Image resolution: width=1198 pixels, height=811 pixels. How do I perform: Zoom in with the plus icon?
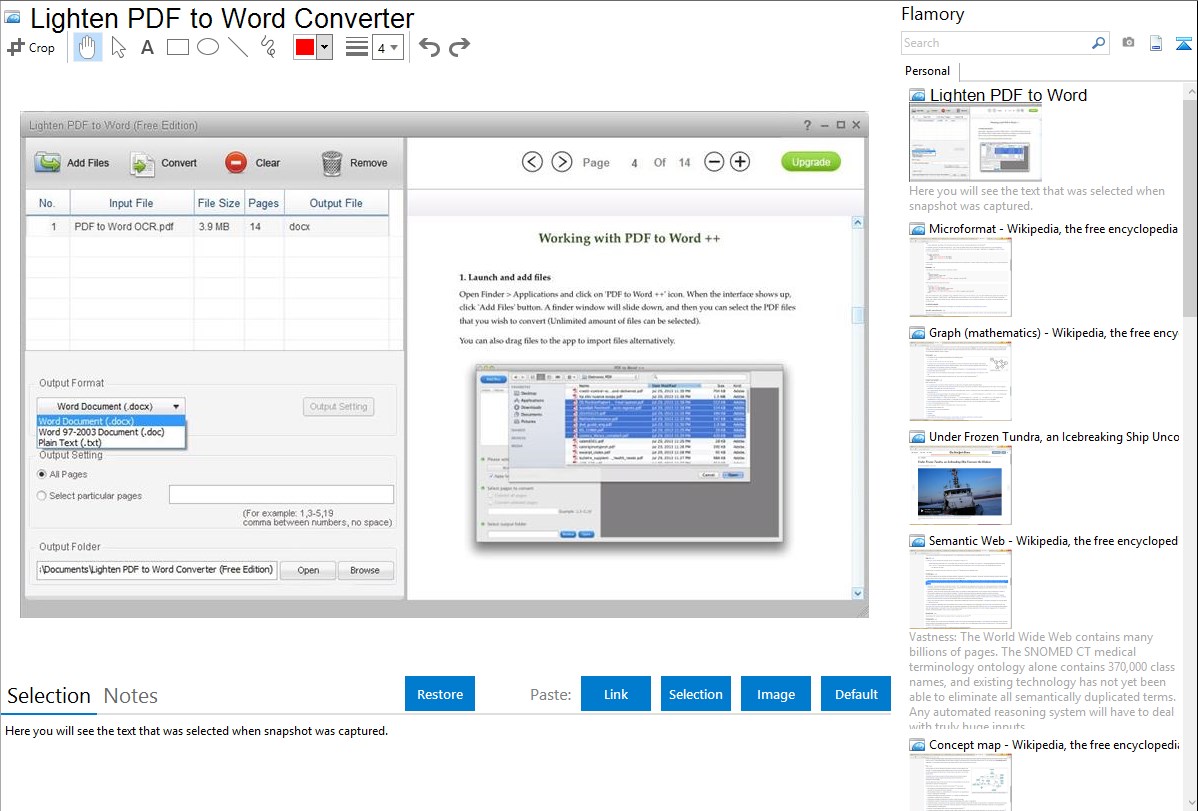740,162
